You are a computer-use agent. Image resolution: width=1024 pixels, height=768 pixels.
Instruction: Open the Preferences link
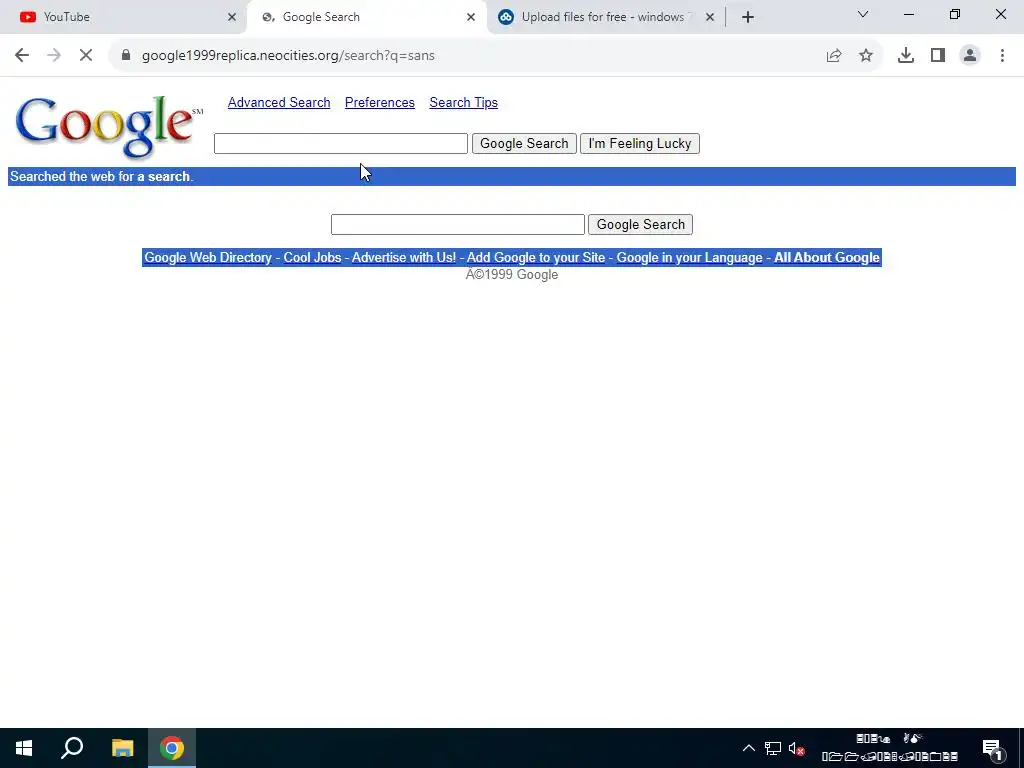pos(379,103)
